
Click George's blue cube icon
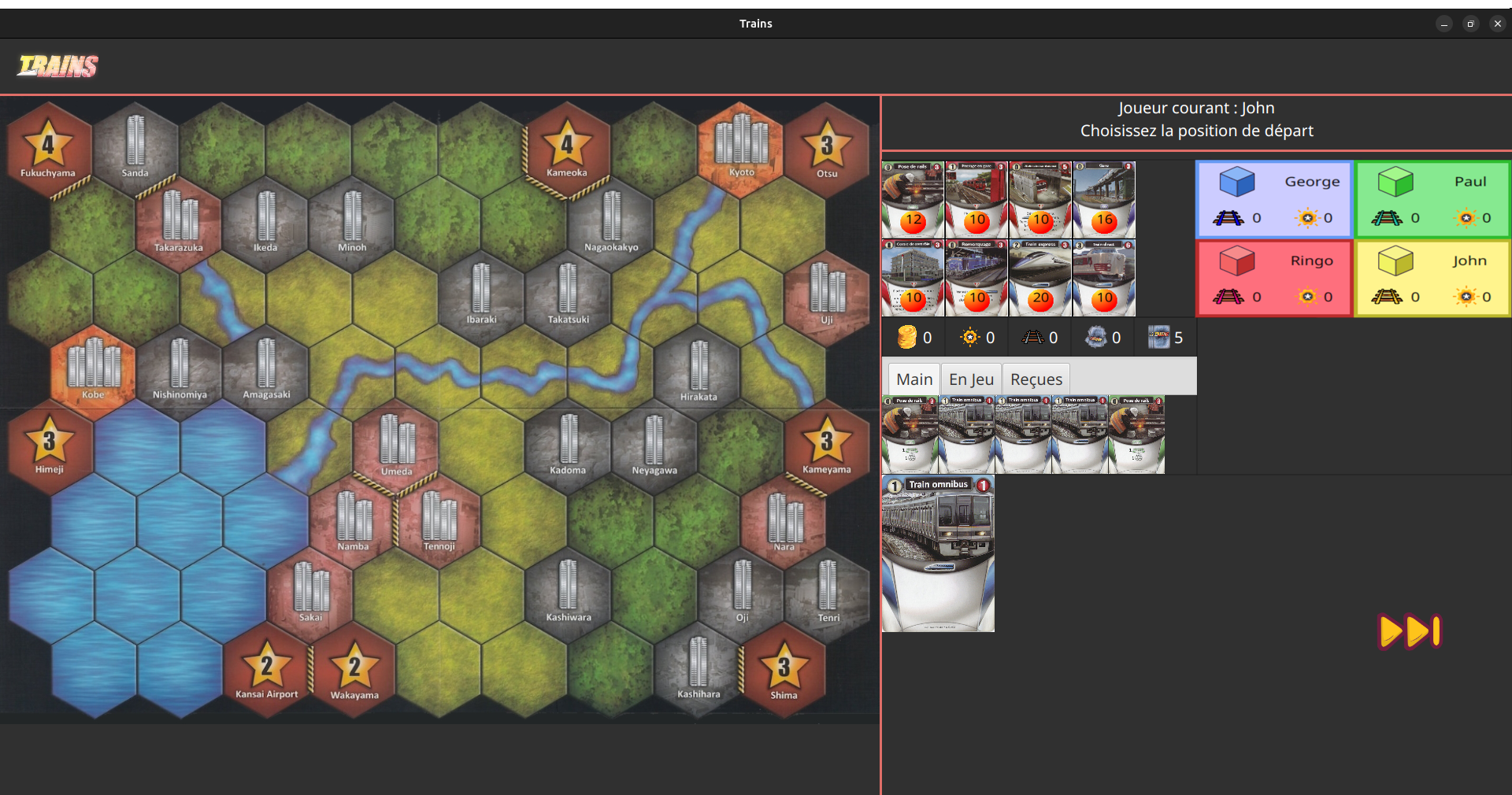point(1236,182)
